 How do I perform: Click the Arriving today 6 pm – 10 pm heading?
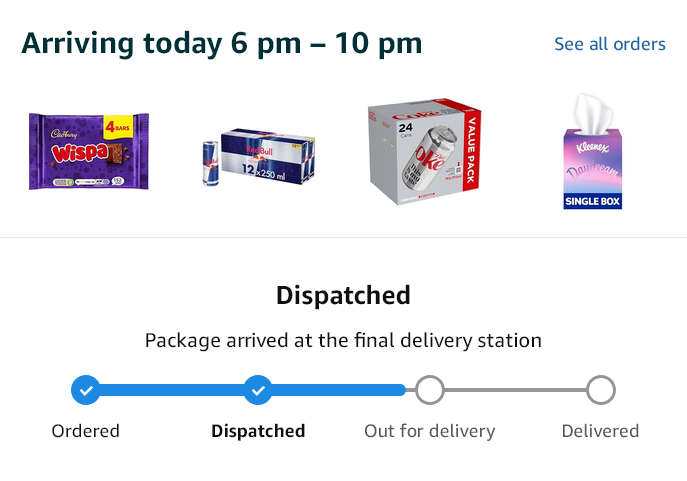tap(222, 44)
